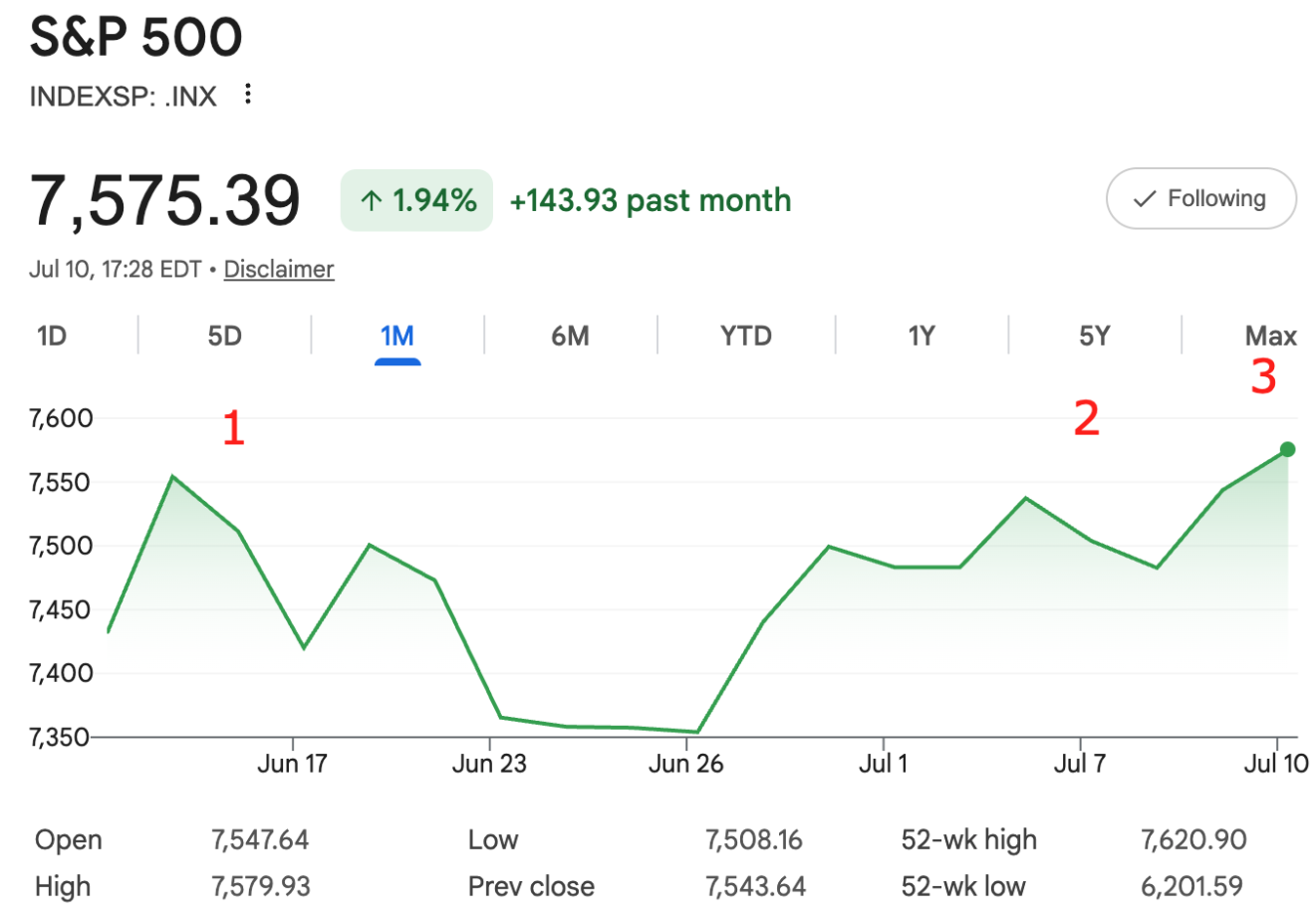This screenshot has width=1315, height=924.
Task: Show the 1Y chart range
Action: point(921,337)
